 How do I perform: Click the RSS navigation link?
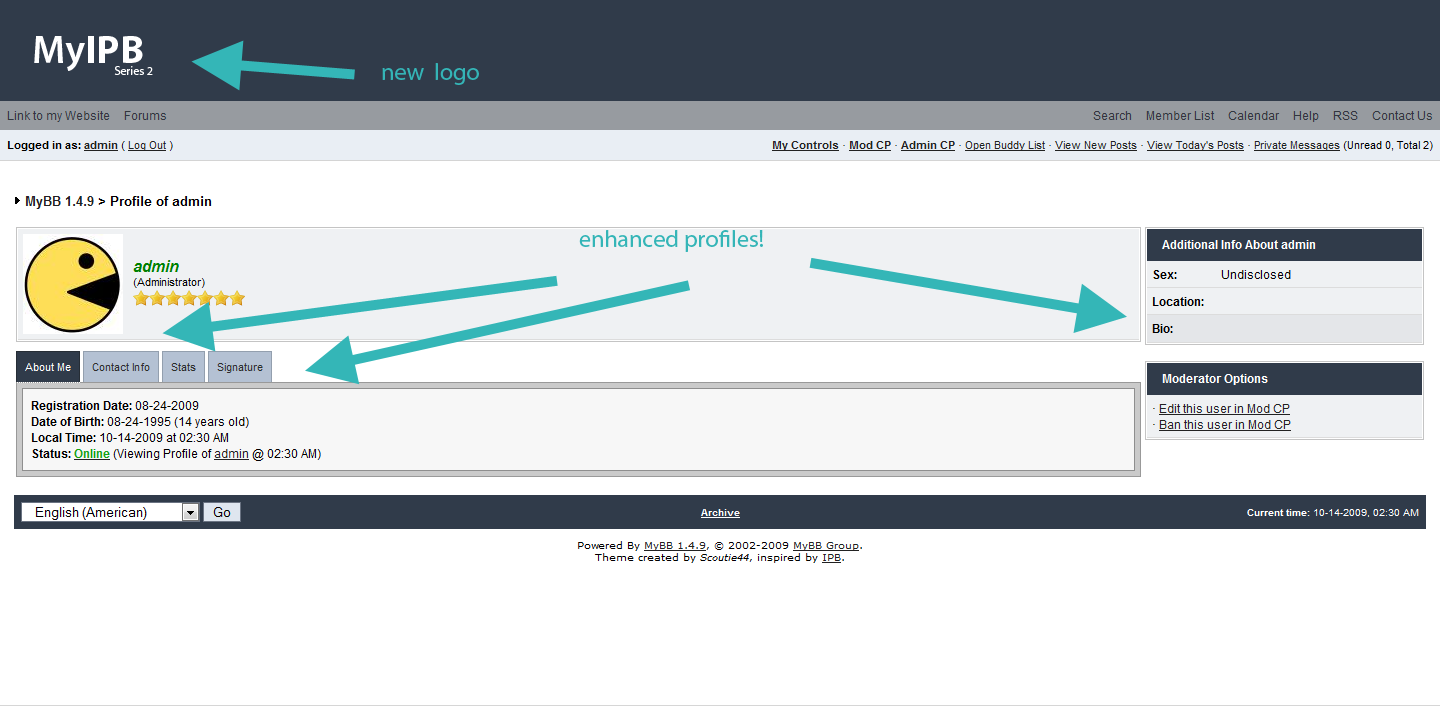(1345, 116)
